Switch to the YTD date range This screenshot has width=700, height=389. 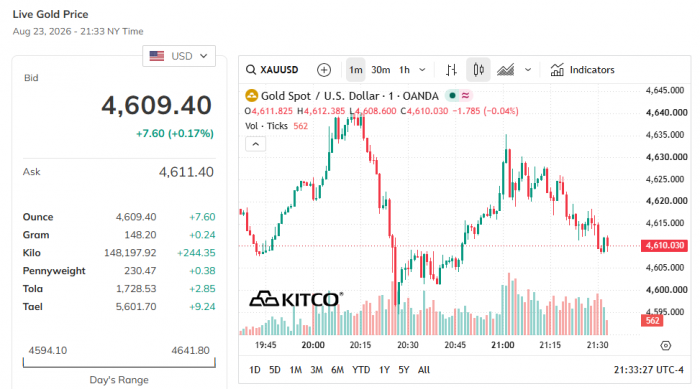click(x=361, y=370)
